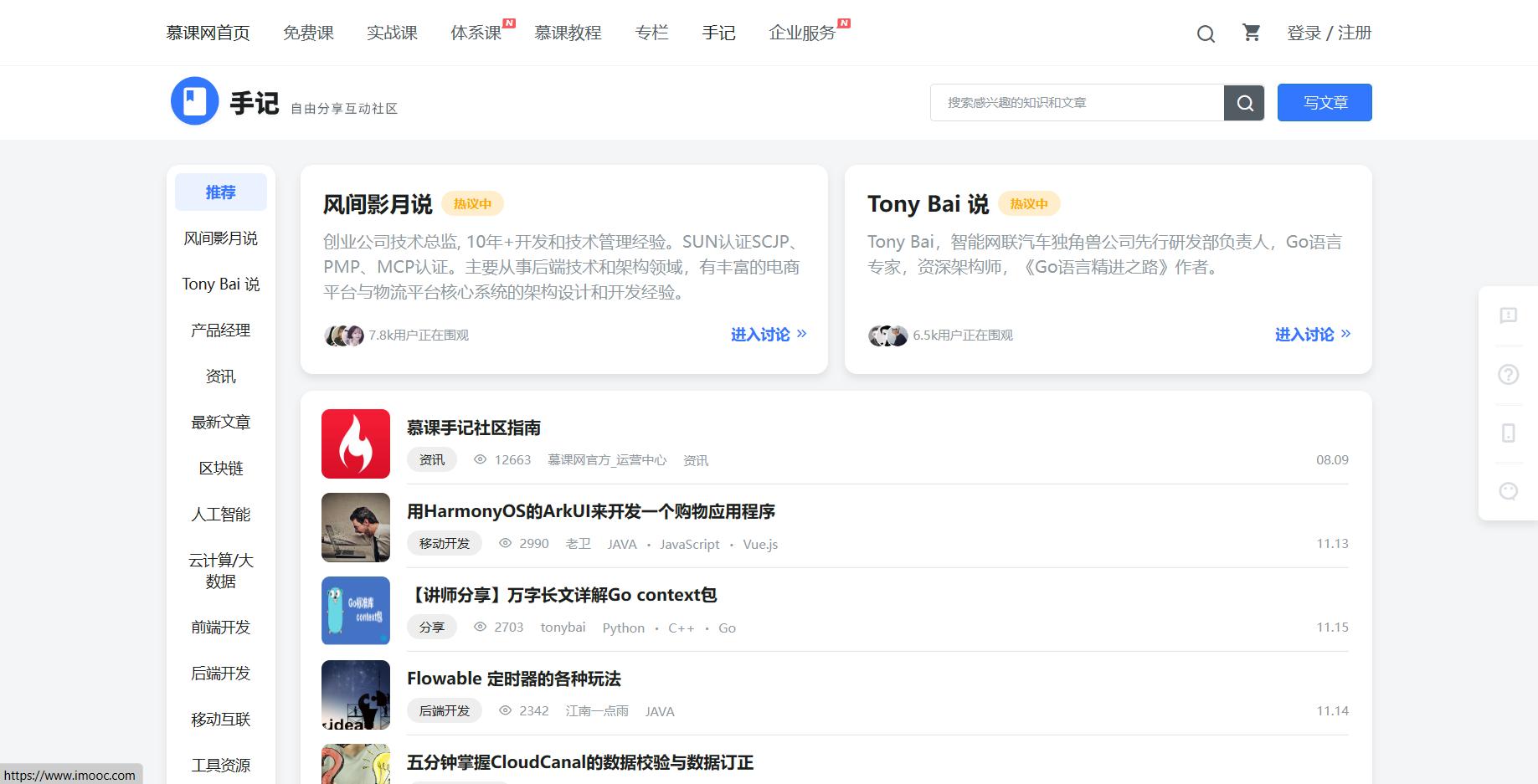Click the search button beside the article search box
The height and width of the screenshot is (784, 1538).
pyautogui.click(x=1244, y=102)
